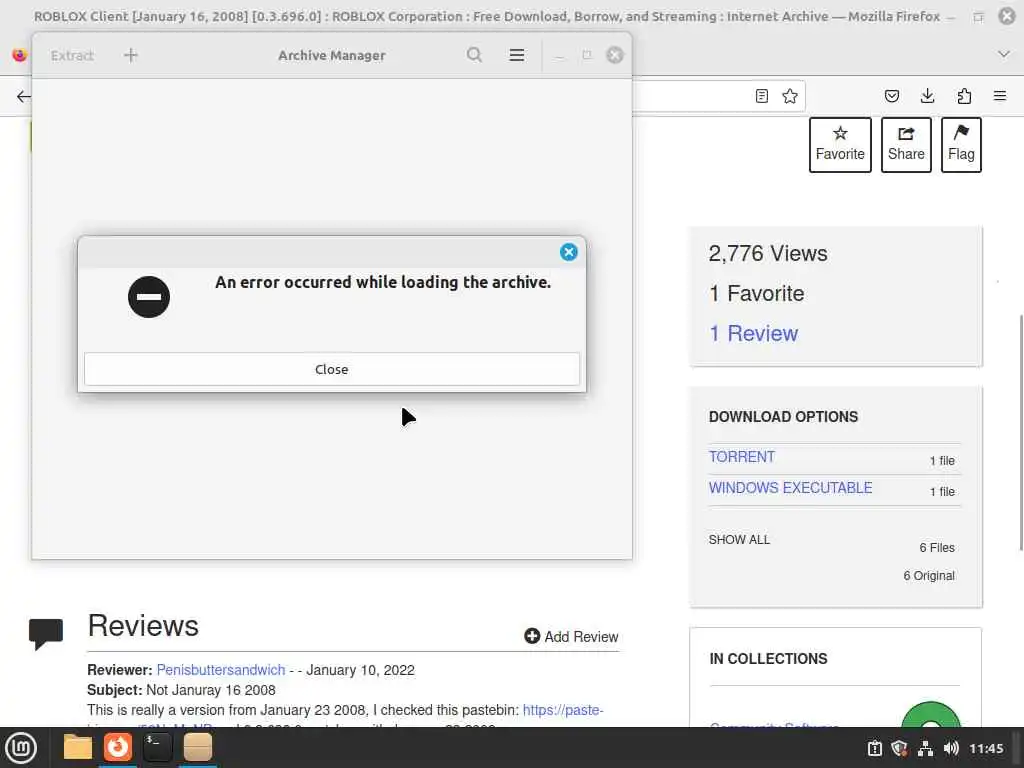Open Archive Manager hamburger menu
This screenshot has width=1024, height=768.
516,56
